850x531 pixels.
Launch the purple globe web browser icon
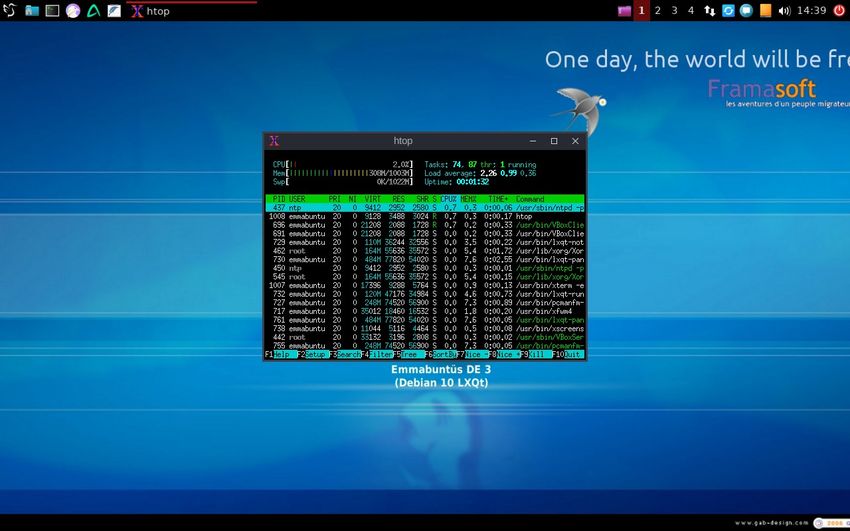[73, 10]
